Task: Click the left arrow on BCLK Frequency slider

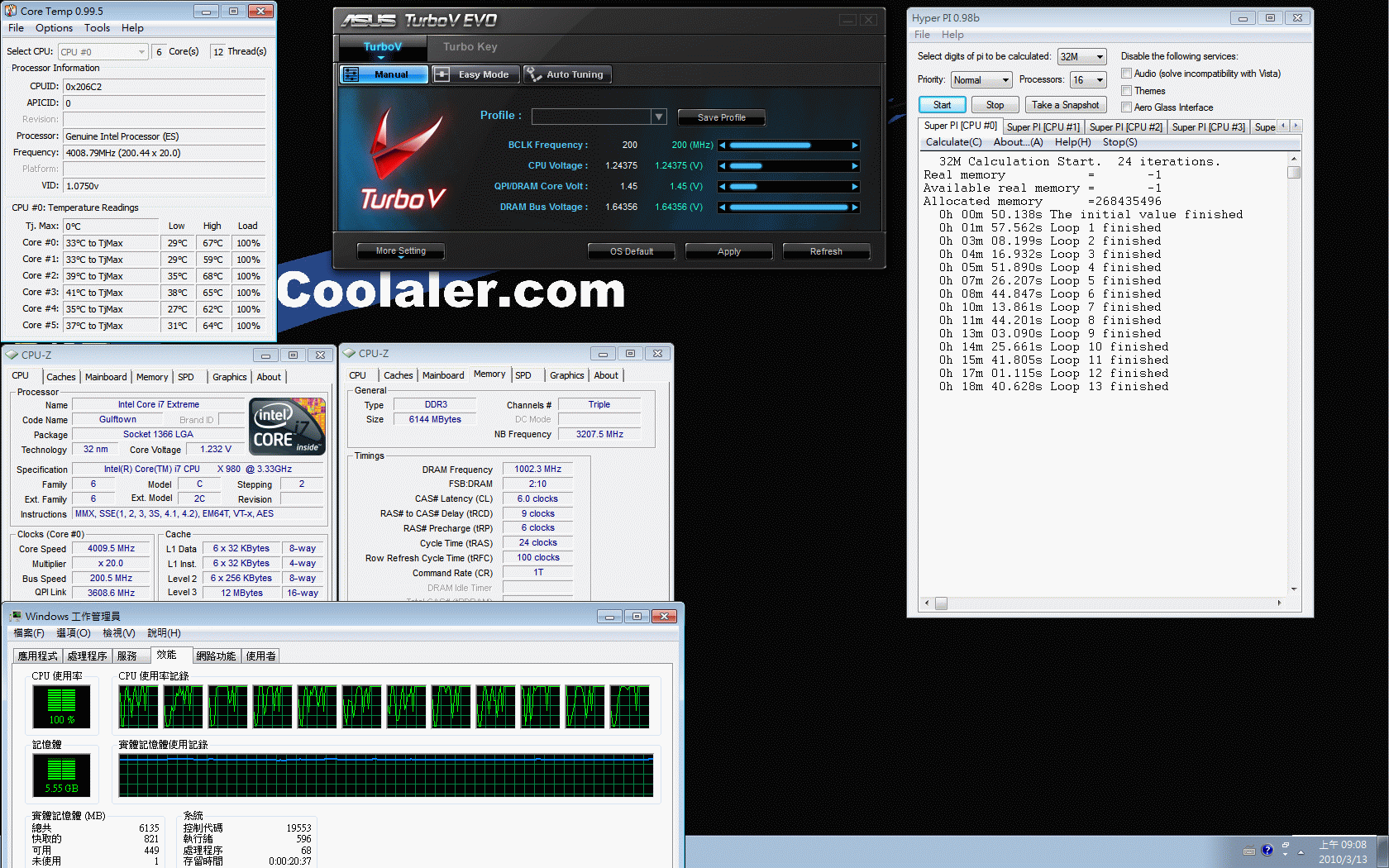Action: click(x=723, y=145)
